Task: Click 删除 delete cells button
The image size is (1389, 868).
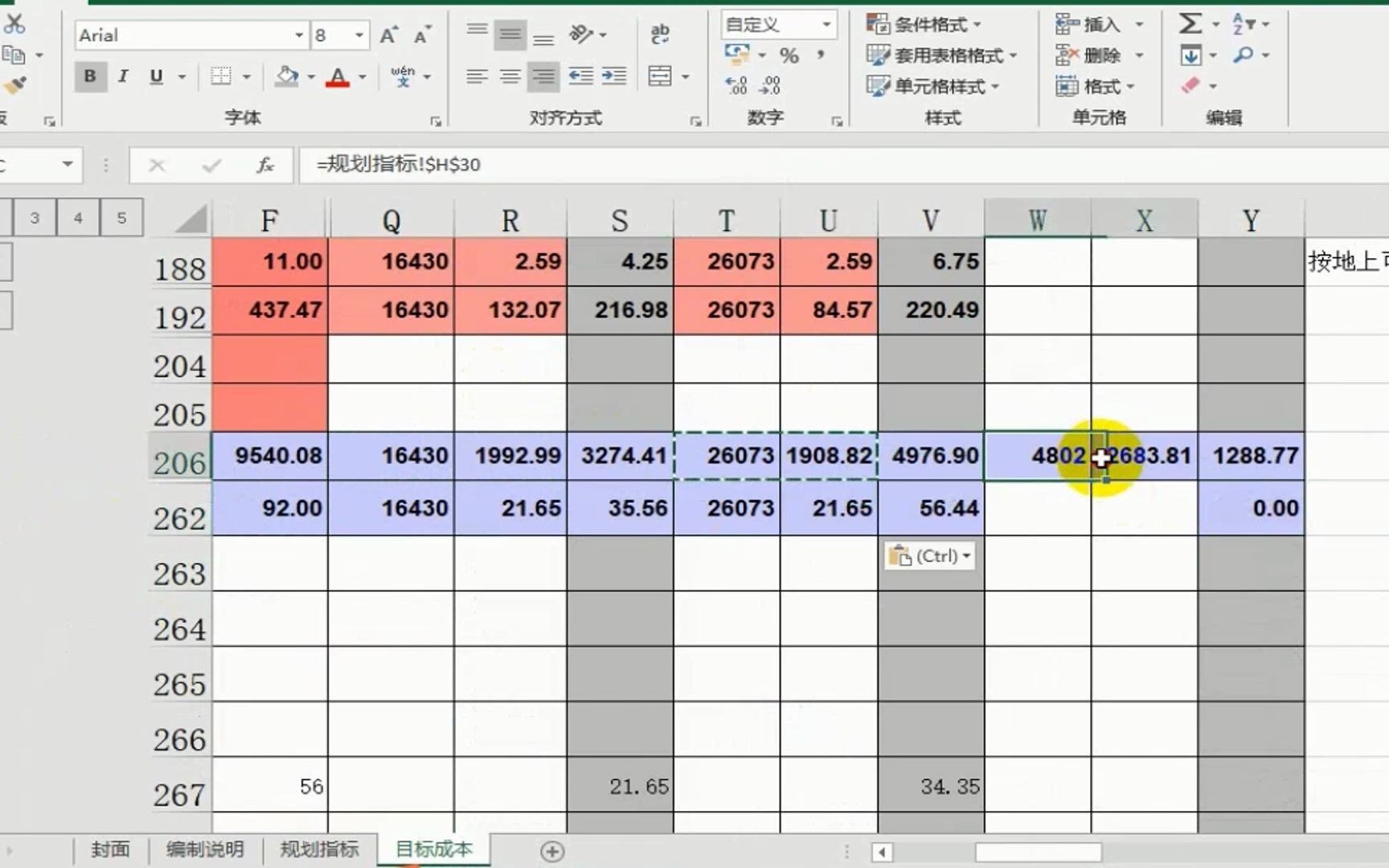Action: pyautogui.click(x=1088, y=55)
